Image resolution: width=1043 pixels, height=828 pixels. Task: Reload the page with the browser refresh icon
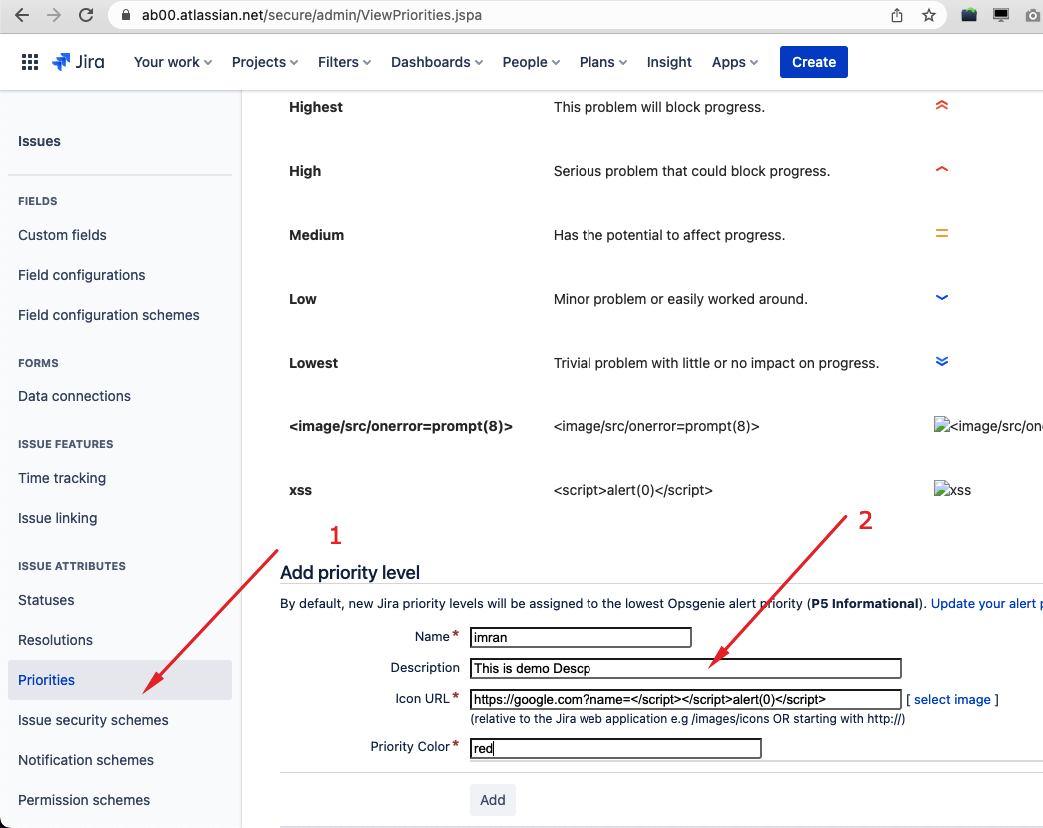[x=86, y=15]
